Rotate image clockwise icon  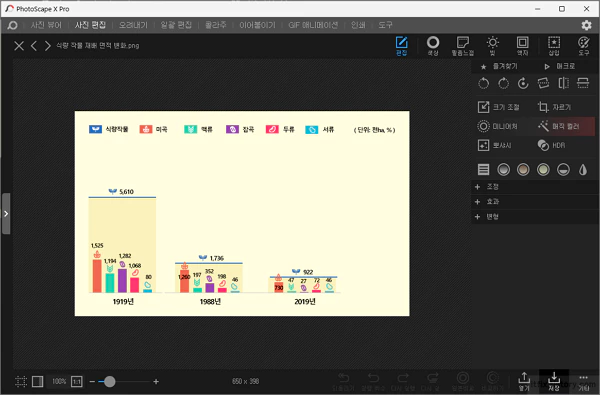pos(504,83)
